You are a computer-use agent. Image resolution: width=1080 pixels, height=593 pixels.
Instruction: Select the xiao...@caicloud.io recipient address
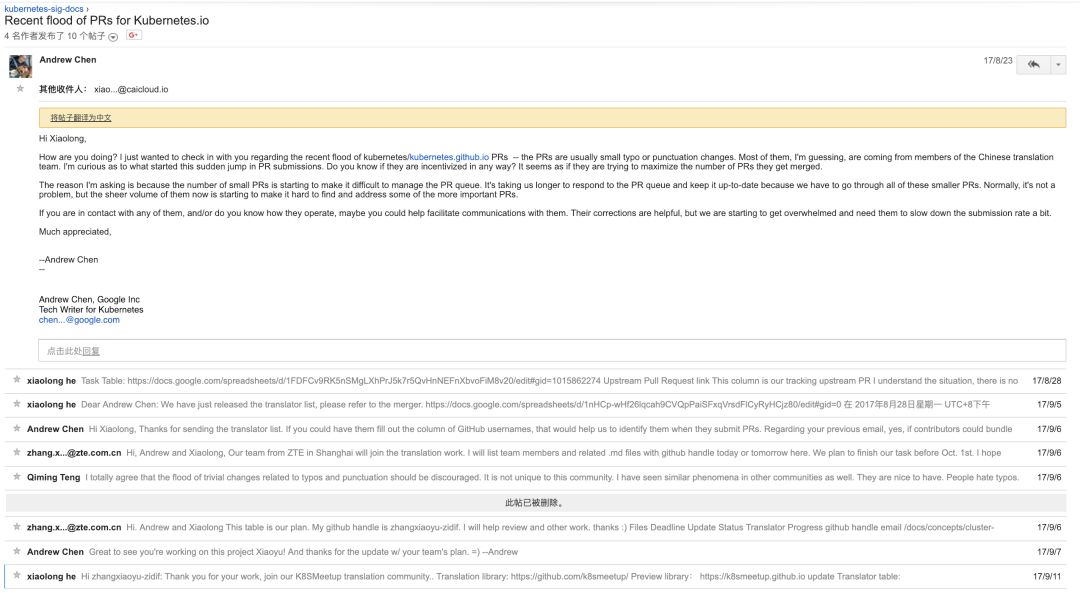coord(131,90)
